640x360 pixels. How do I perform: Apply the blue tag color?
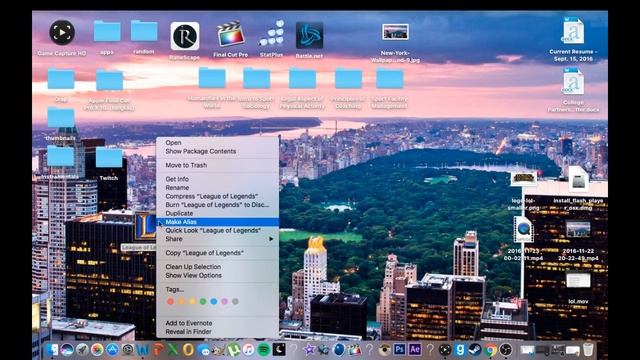point(213,301)
